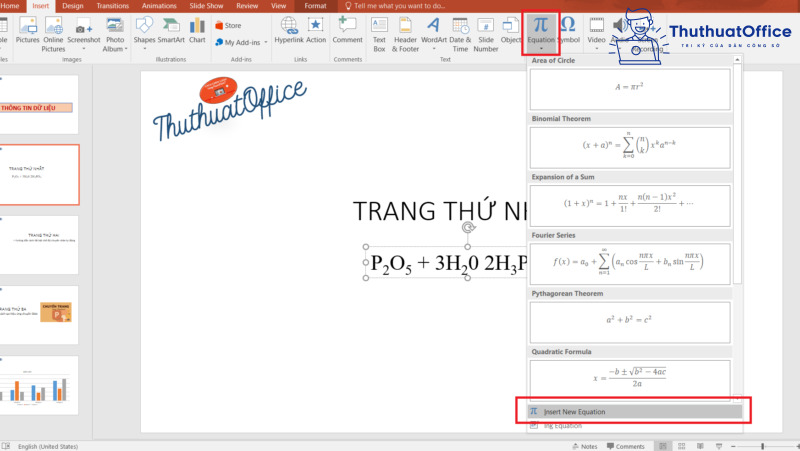
Task: Click the Equation pi icon
Action: (540, 24)
